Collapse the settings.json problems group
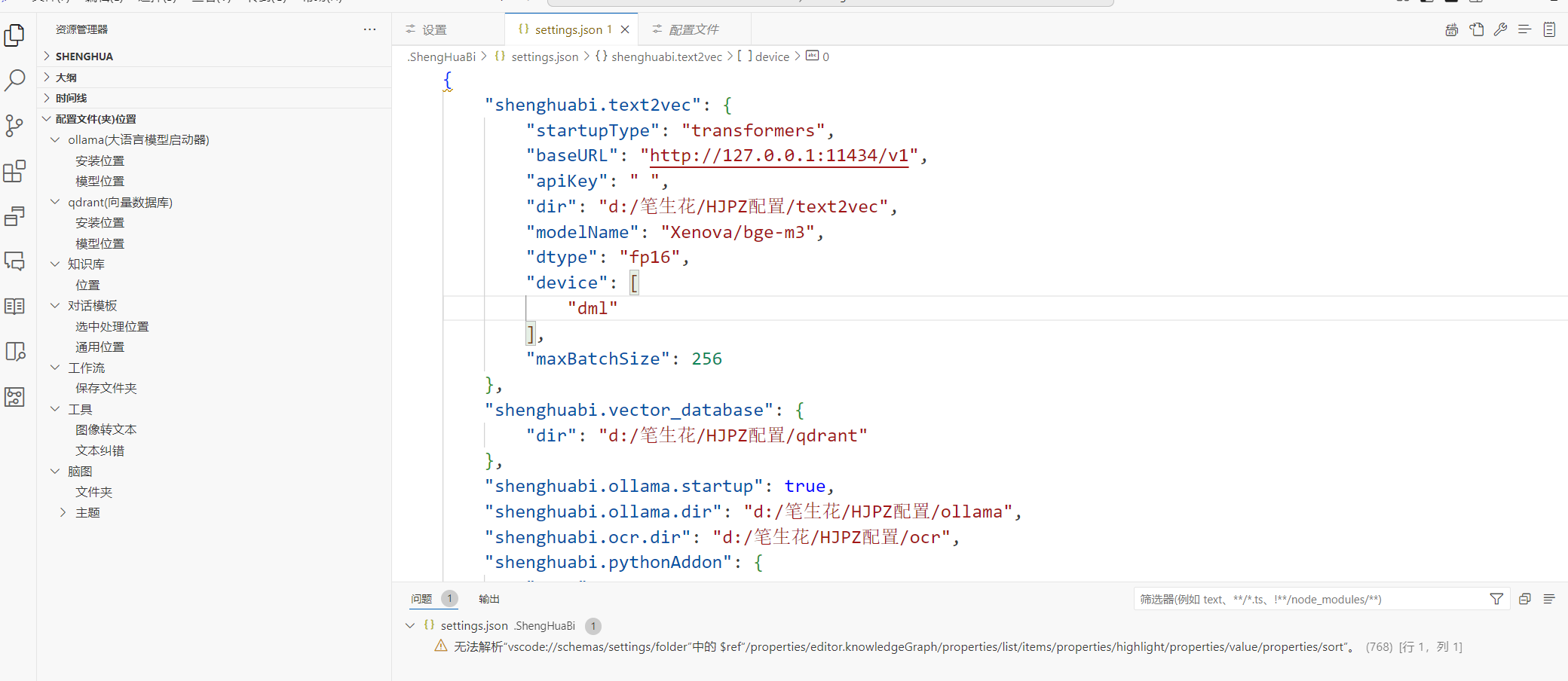The image size is (1568, 681). [410, 625]
